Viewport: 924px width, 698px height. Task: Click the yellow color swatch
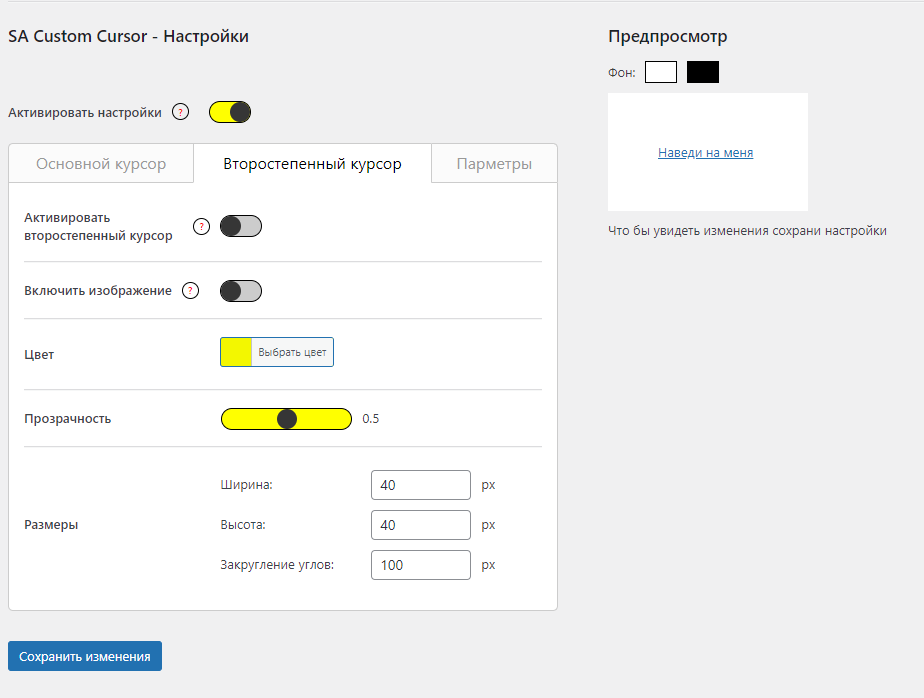tap(237, 352)
